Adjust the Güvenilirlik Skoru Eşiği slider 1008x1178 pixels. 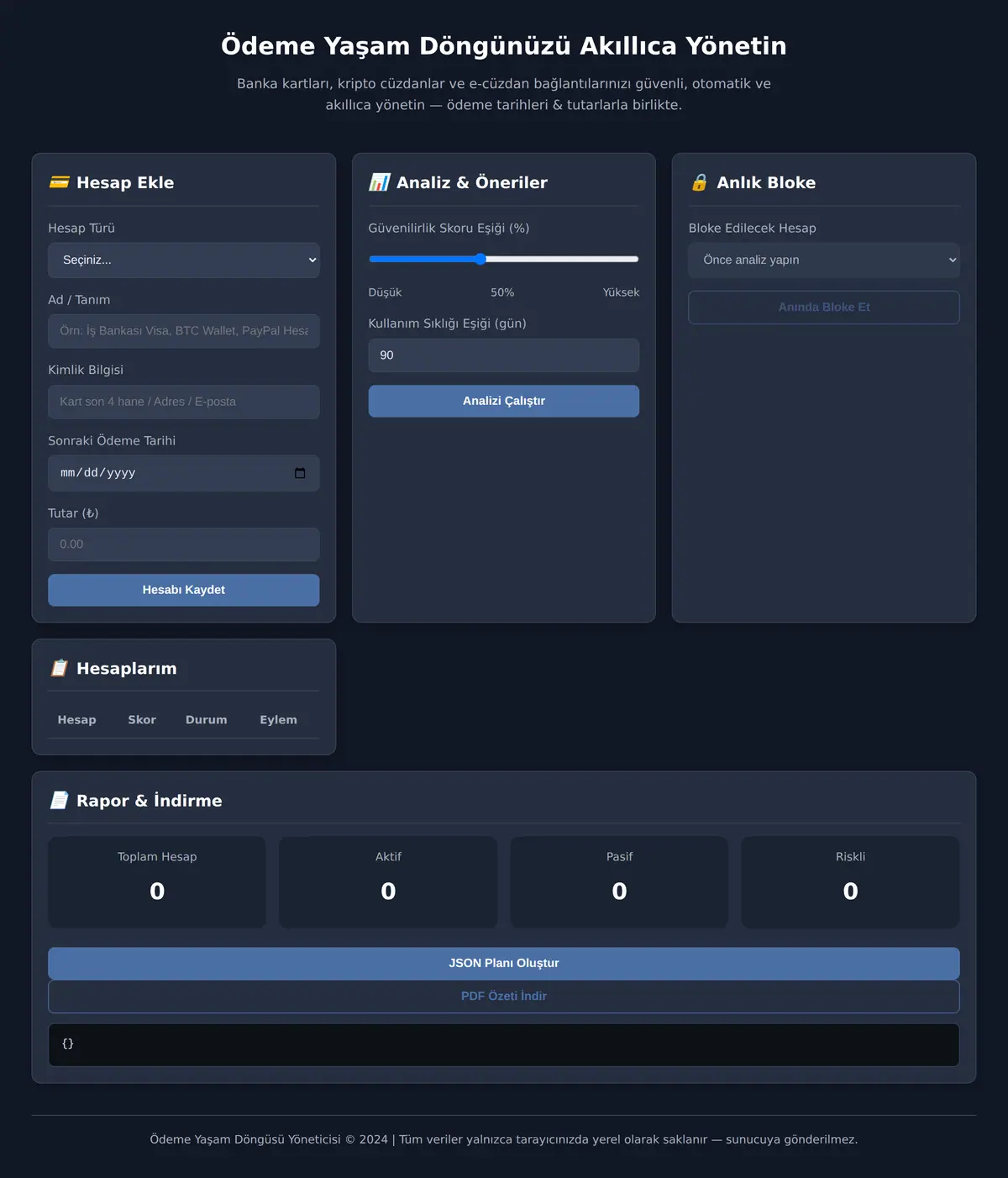(504, 259)
